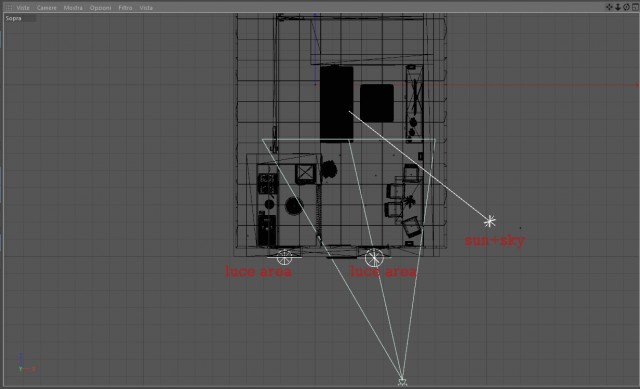The width and height of the screenshot is (640, 389).
Task: Click the viewport grip icon before Viste
Action: [8, 8]
